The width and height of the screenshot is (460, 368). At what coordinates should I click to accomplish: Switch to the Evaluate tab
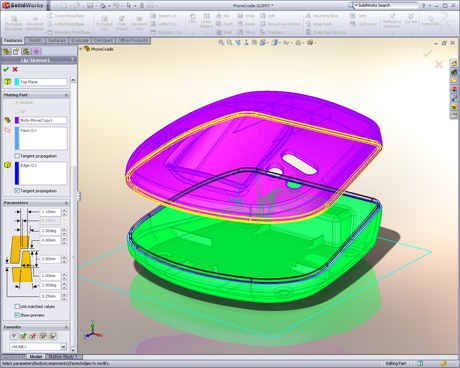(x=80, y=40)
